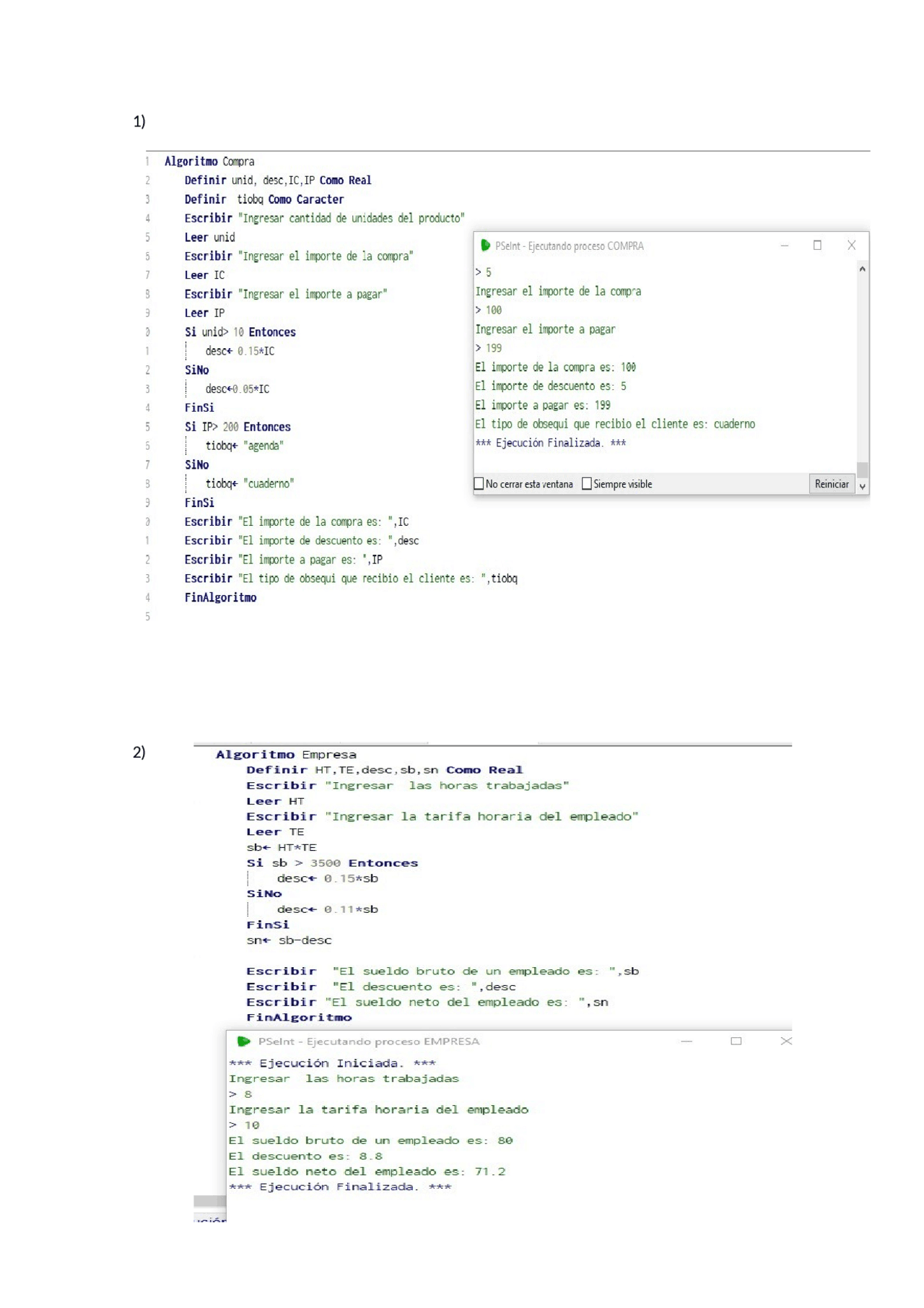Maximize the COMPRA execution window
The width and height of the screenshot is (924, 1308).
[817, 246]
